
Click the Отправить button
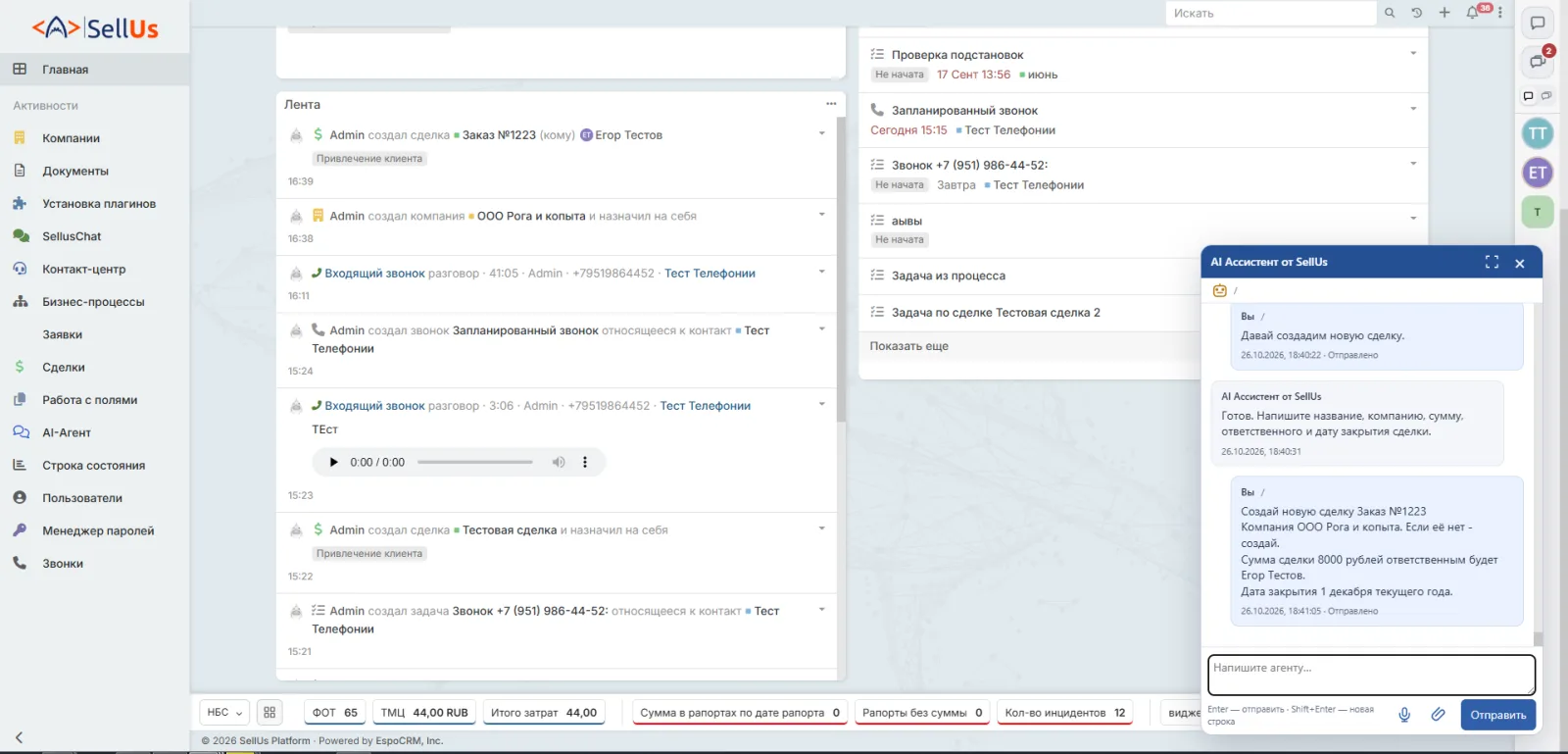pyautogui.click(x=1498, y=715)
